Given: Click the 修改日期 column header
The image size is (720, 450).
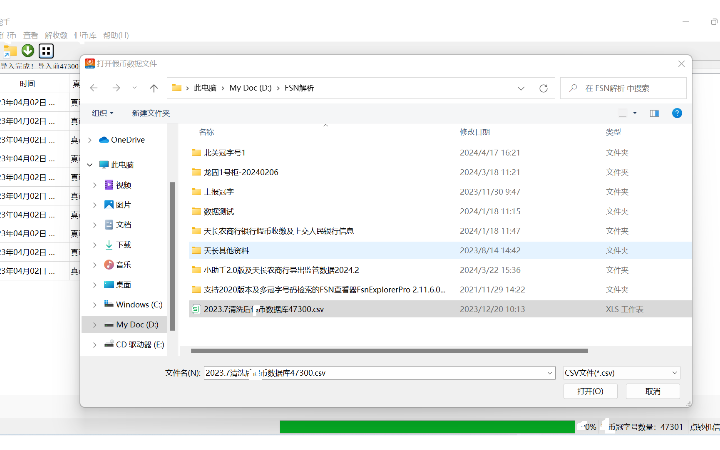Looking at the screenshot, I should pos(475,132).
